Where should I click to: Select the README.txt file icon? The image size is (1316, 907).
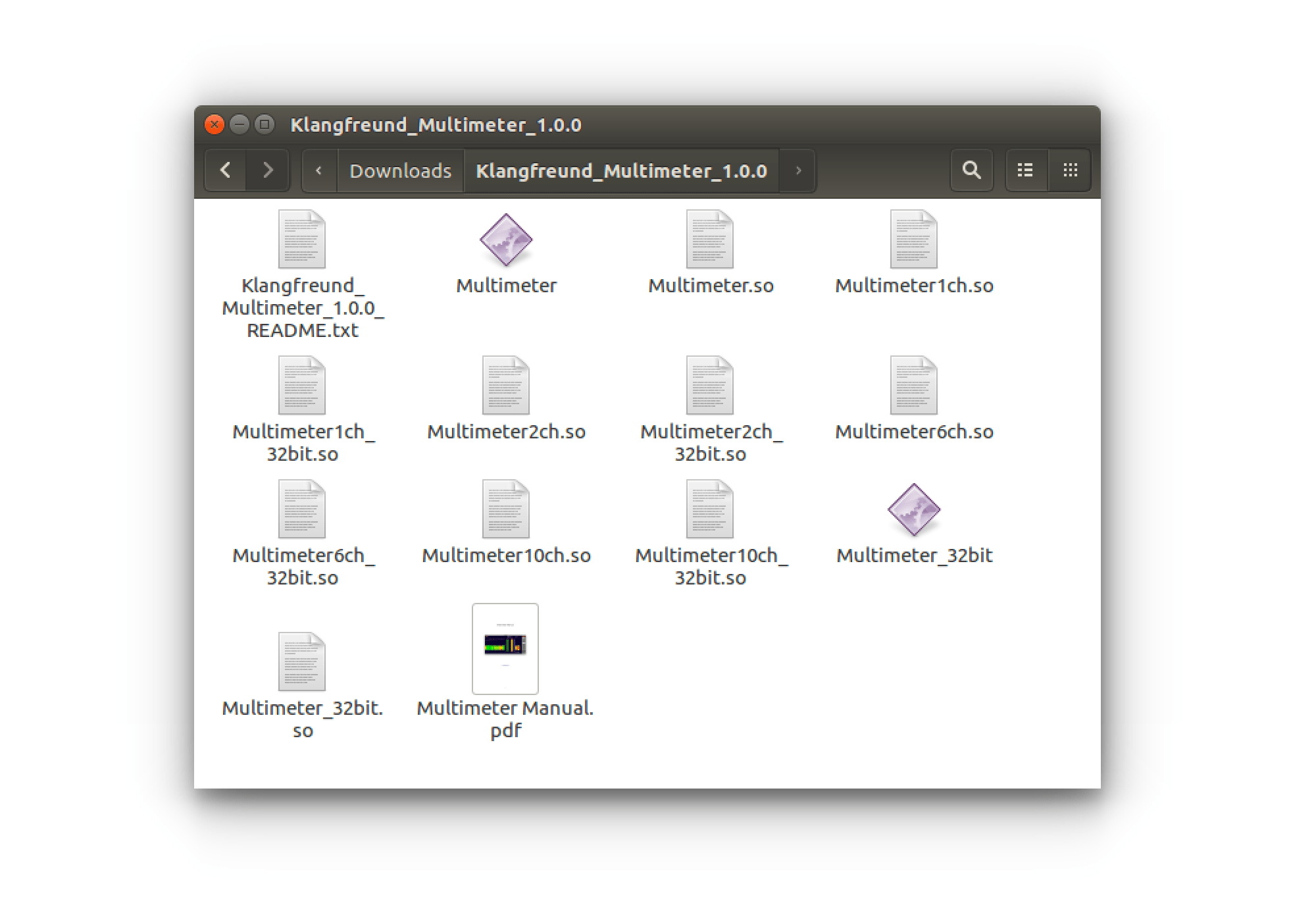301,240
